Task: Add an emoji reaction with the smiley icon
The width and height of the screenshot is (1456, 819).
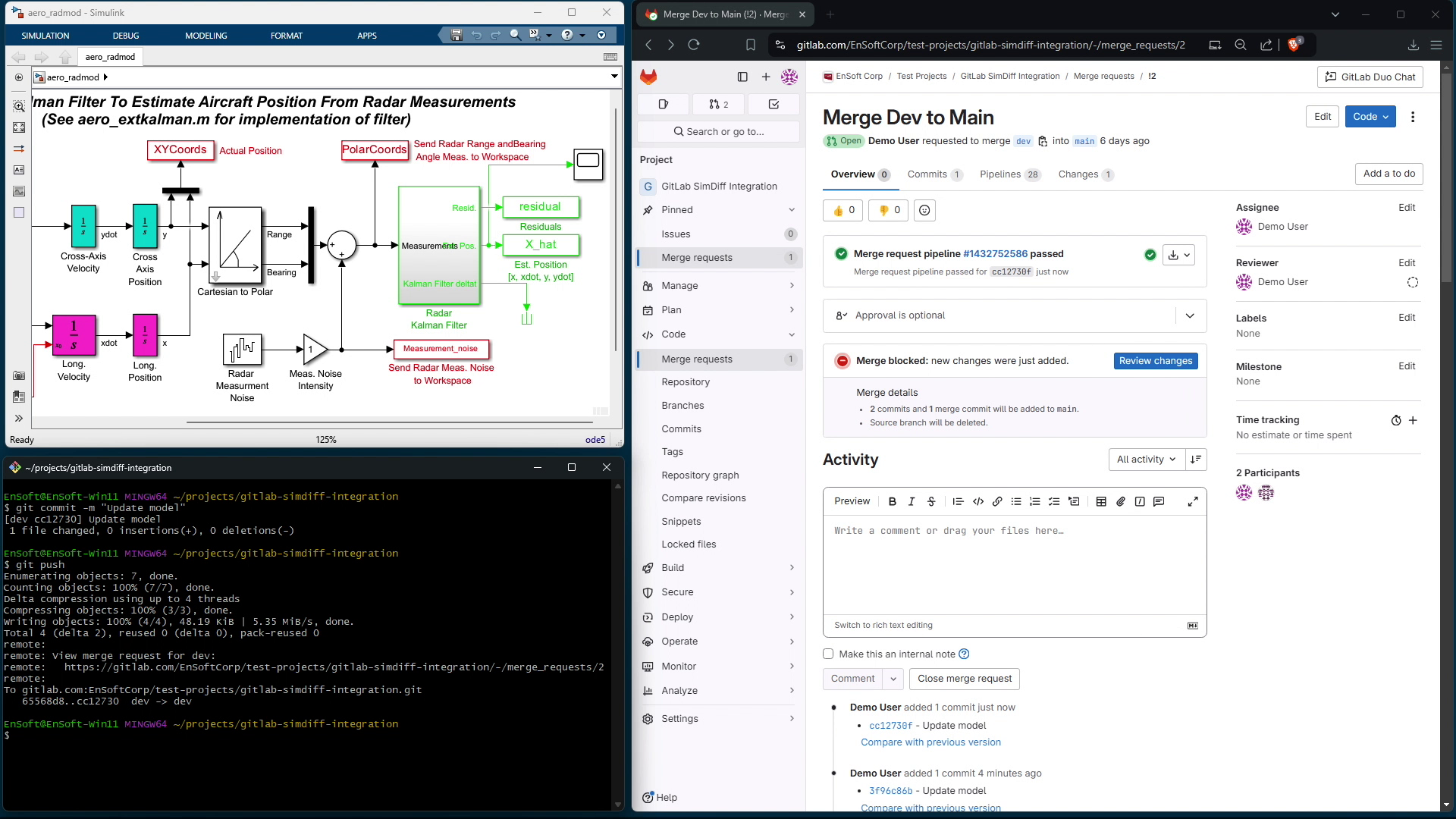Action: [x=924, y=210]
